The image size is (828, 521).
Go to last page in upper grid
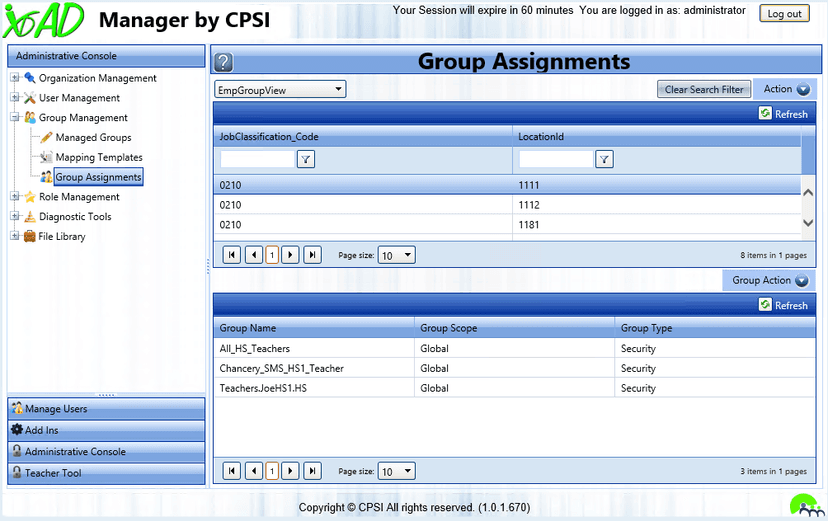pyautogui.click(x=313, y=255)
